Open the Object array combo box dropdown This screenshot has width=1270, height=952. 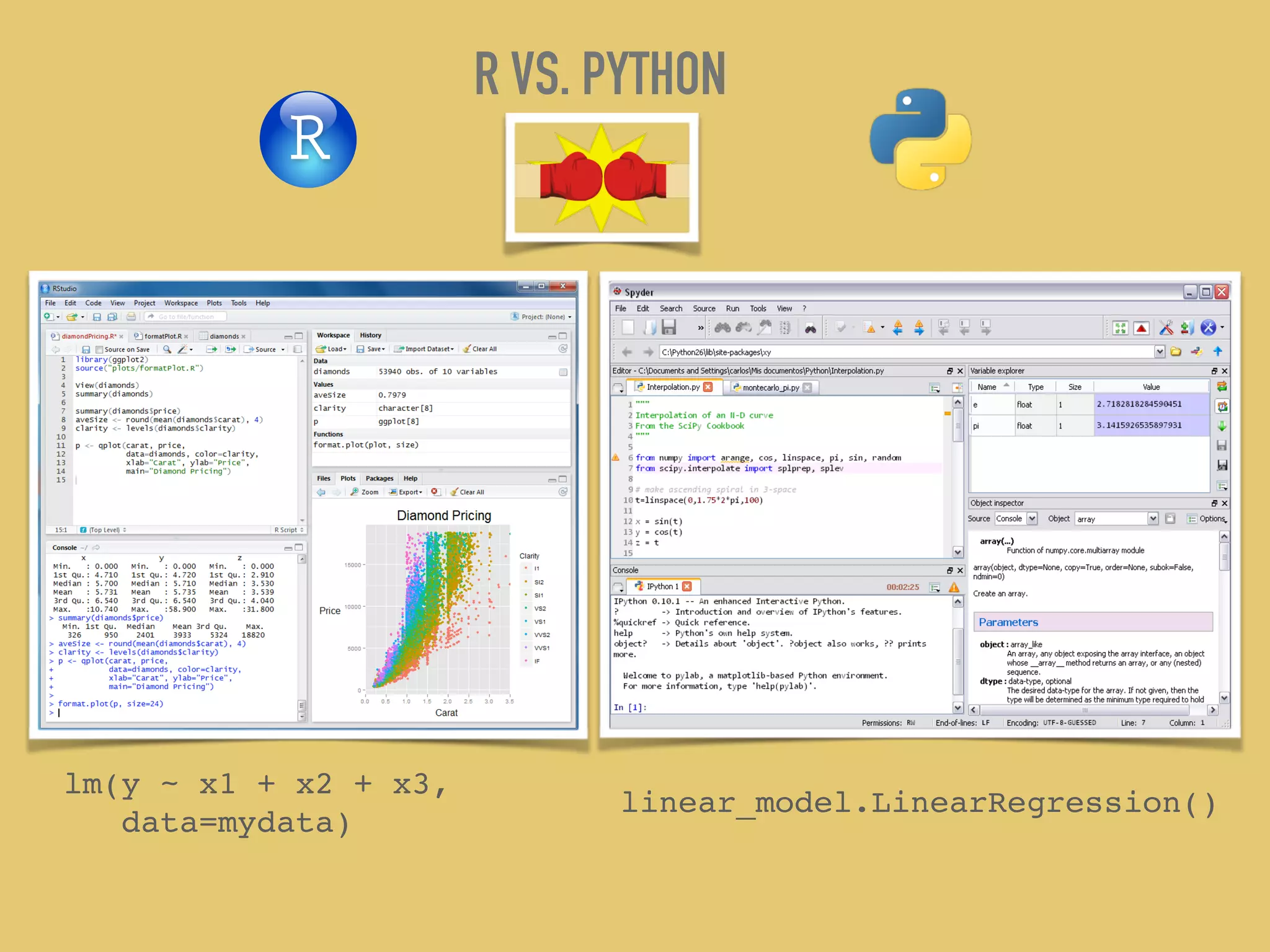point(1153,519)
